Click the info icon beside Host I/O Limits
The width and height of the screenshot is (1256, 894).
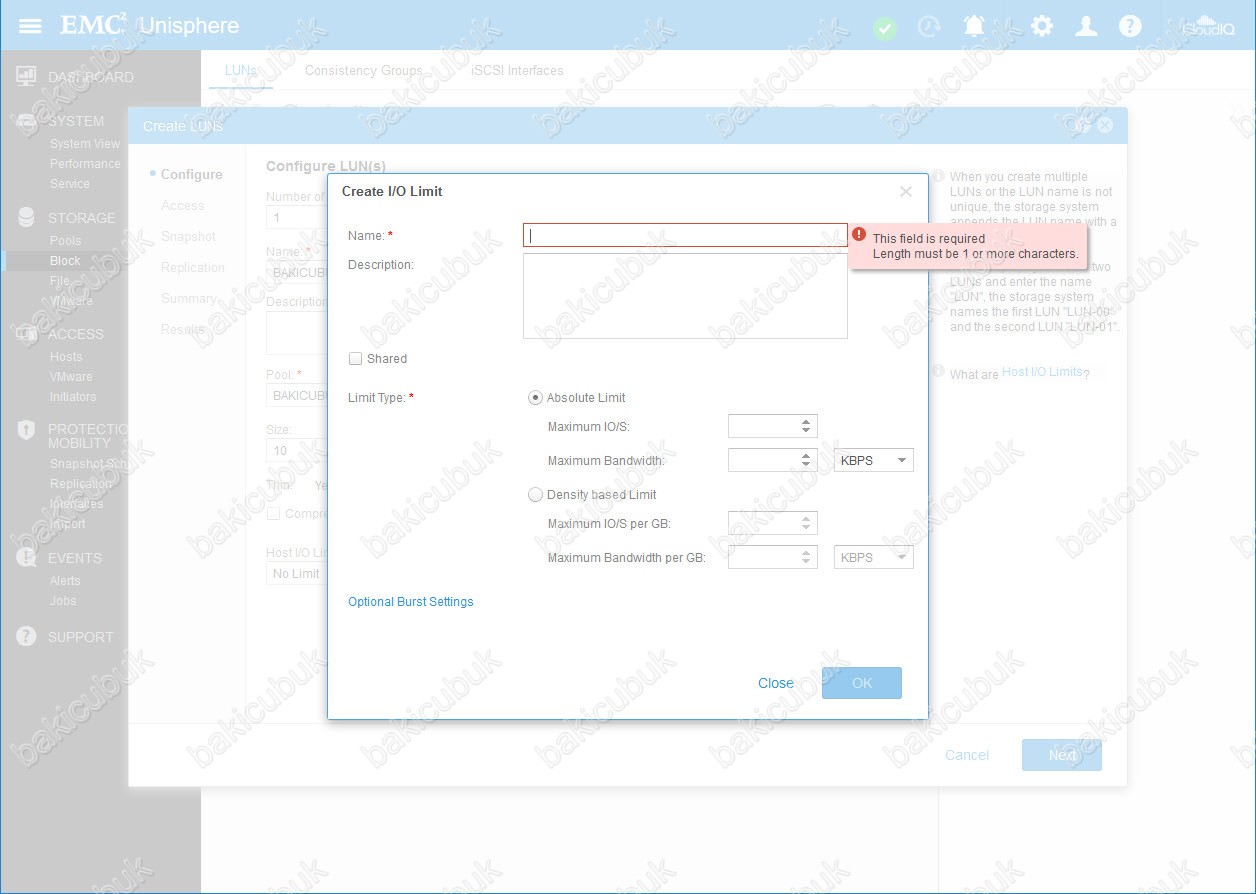[938, 371]
